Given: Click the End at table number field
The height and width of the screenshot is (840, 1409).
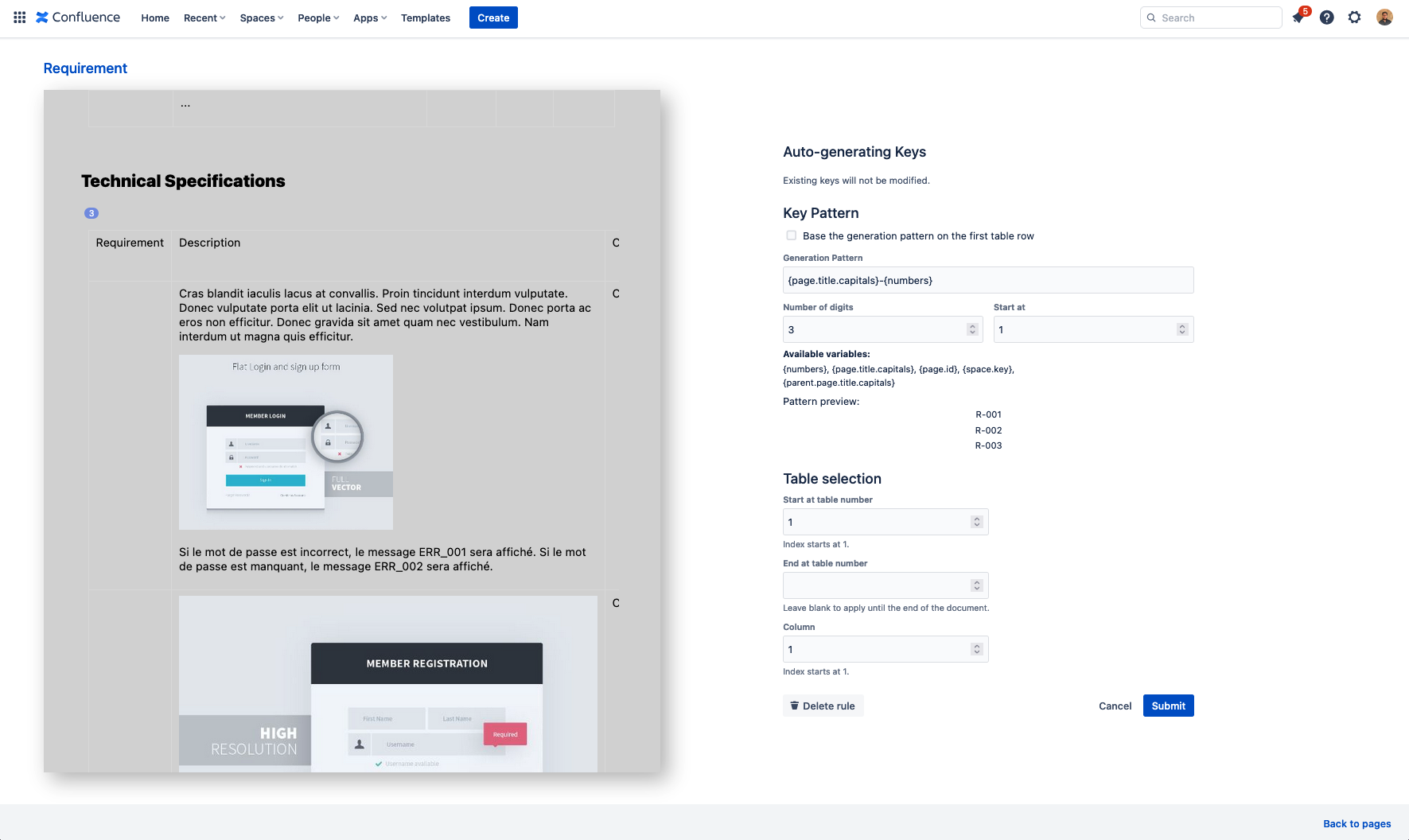Looking at the screenshot, I should [x=875, y=585].
